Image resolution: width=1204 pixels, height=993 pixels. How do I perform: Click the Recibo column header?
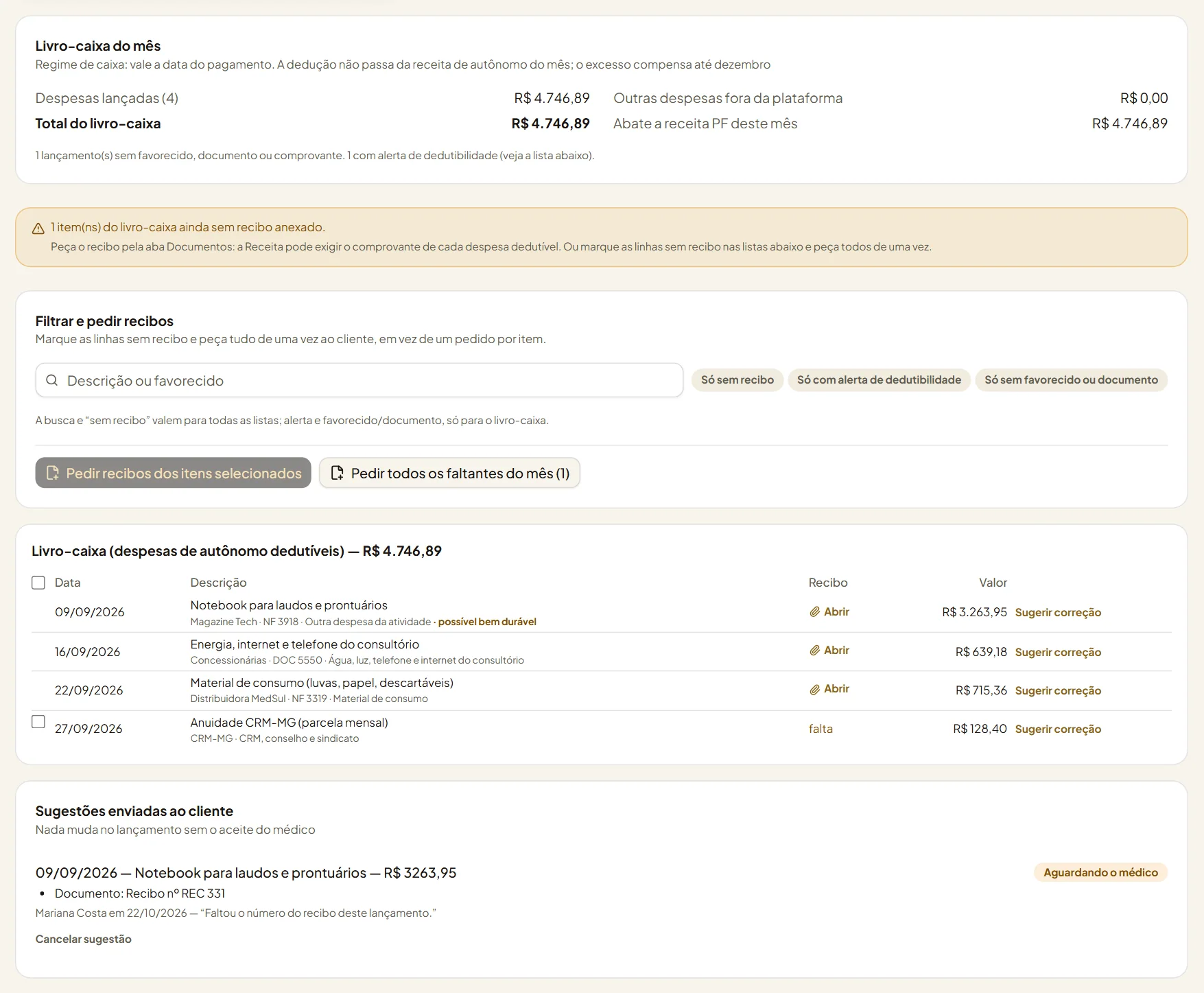click(828, 583)
